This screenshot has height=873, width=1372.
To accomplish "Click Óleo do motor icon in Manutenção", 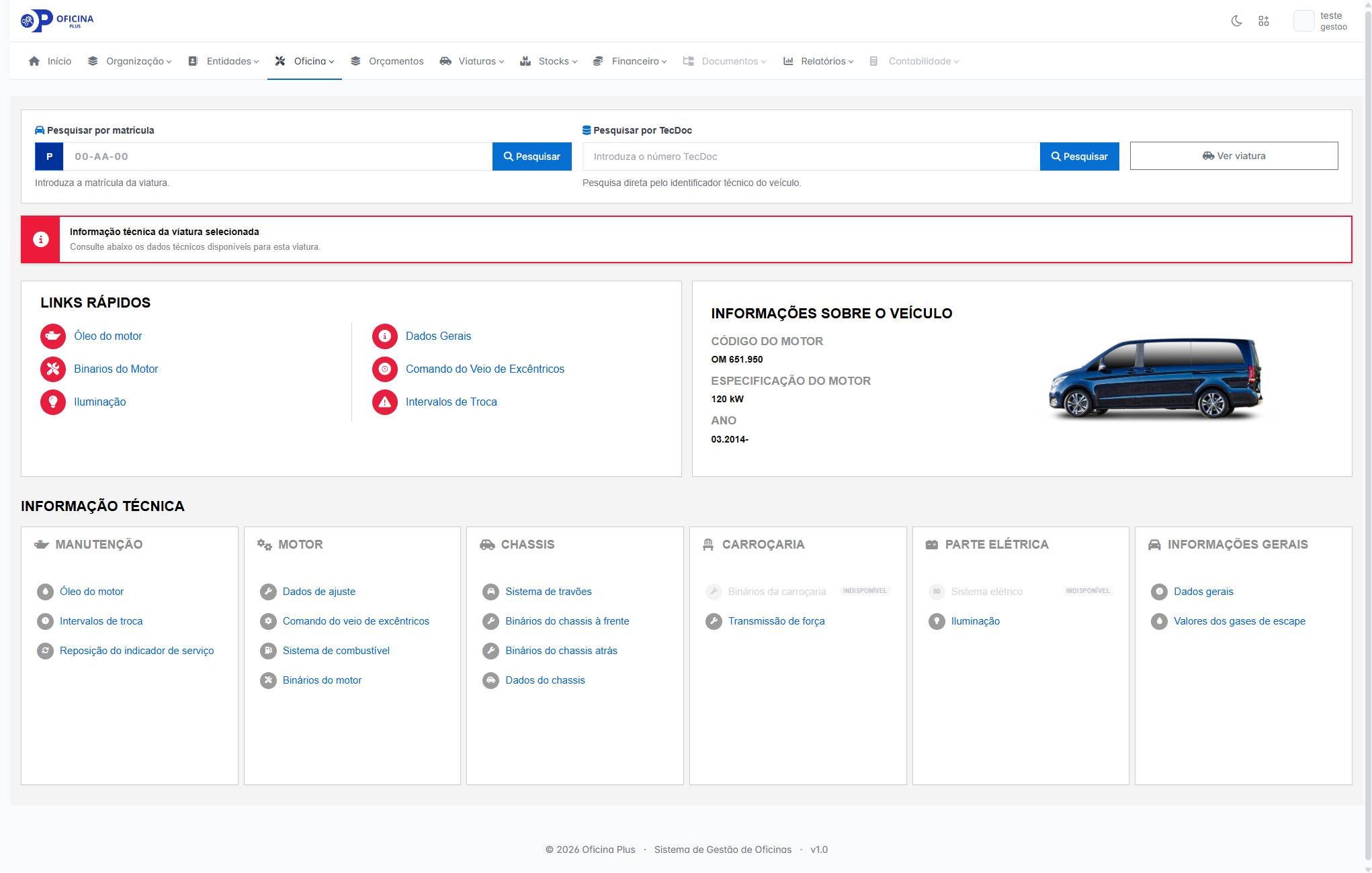I will click(45, 592).
